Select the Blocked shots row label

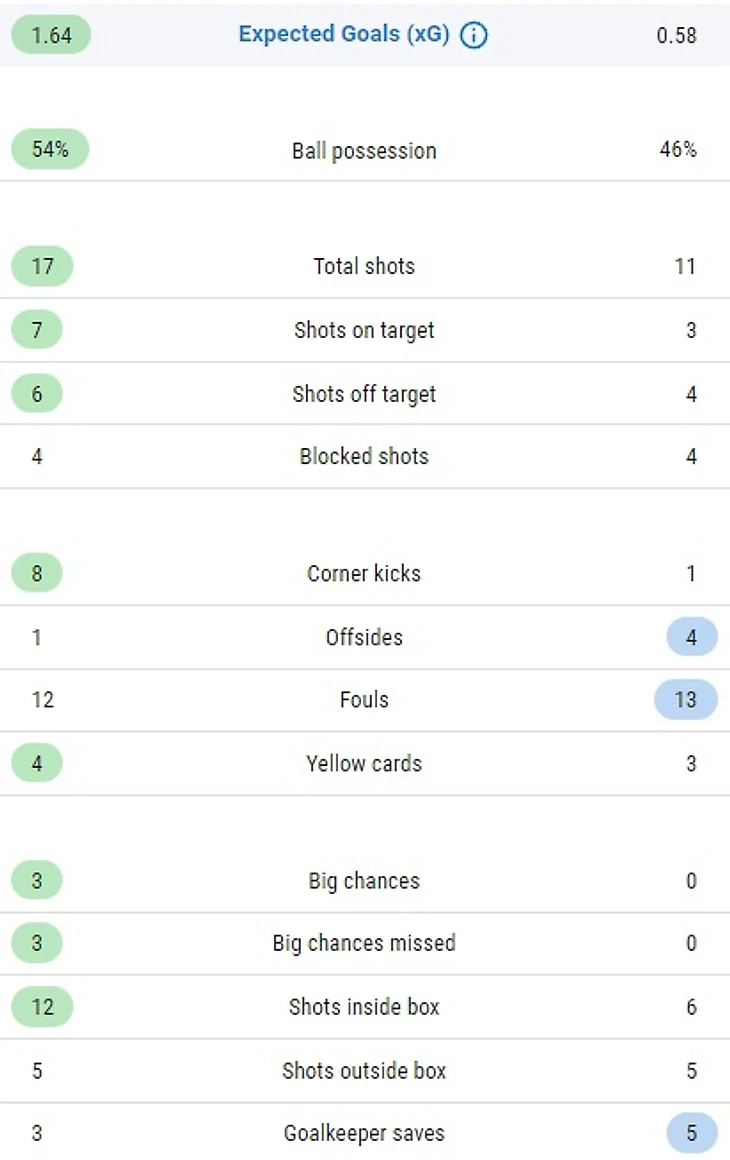coord(364,456)
